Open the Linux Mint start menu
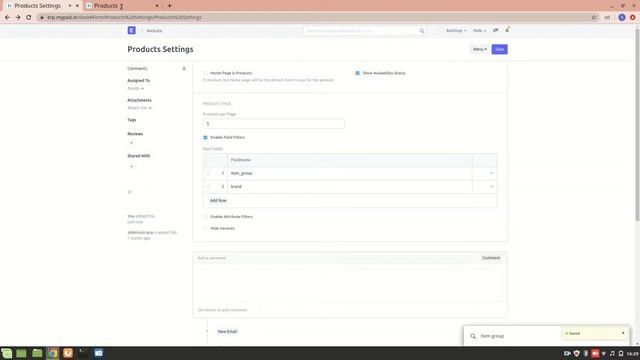 [7, 353]
